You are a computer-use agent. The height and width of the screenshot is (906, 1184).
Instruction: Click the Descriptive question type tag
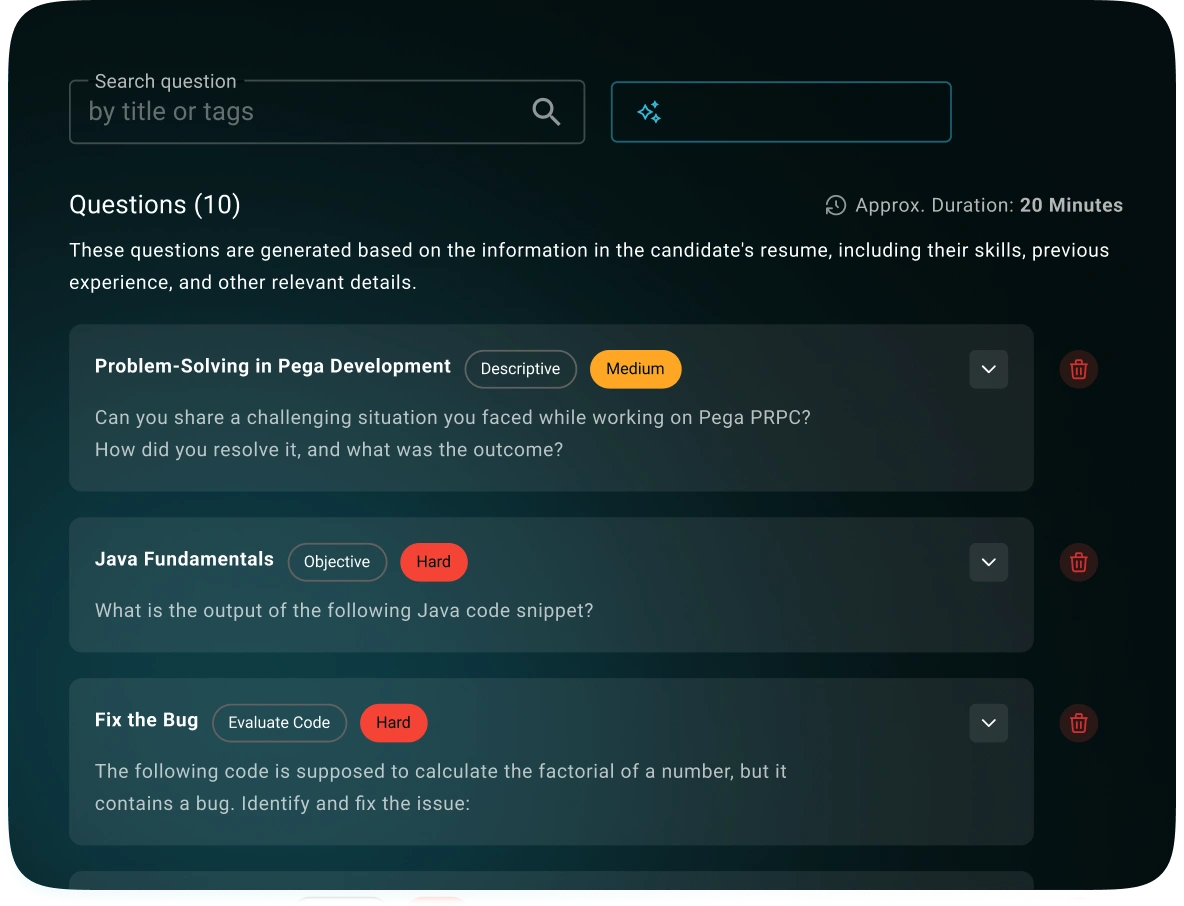click(520, 369)
